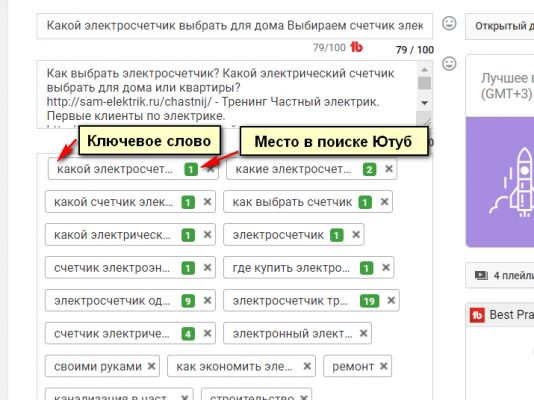The width and height of the screenshot is (534, 400).
Task: Delete the "ремонт" tag
Action: pyautogui.click(x=383, y=366)
